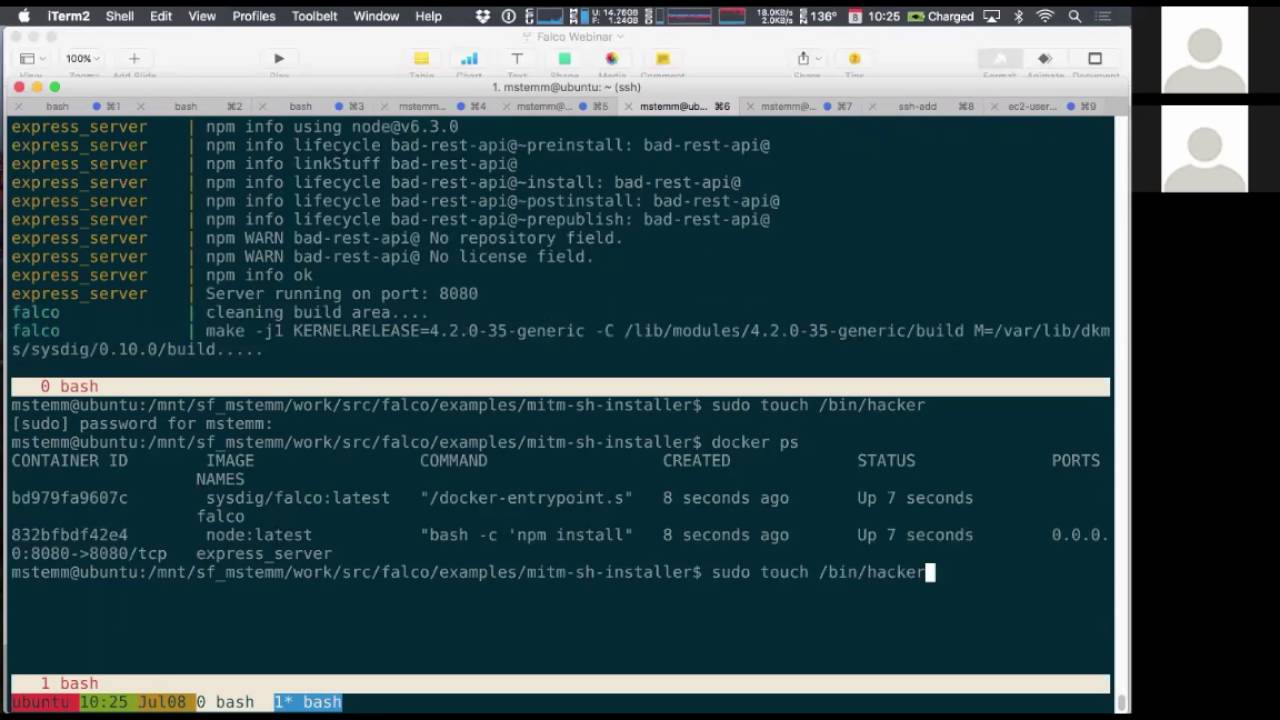The height and width of the screenshot is (720, 1280).
Task: Open Spotlight search magnifier
Action: pos(1075,16)
